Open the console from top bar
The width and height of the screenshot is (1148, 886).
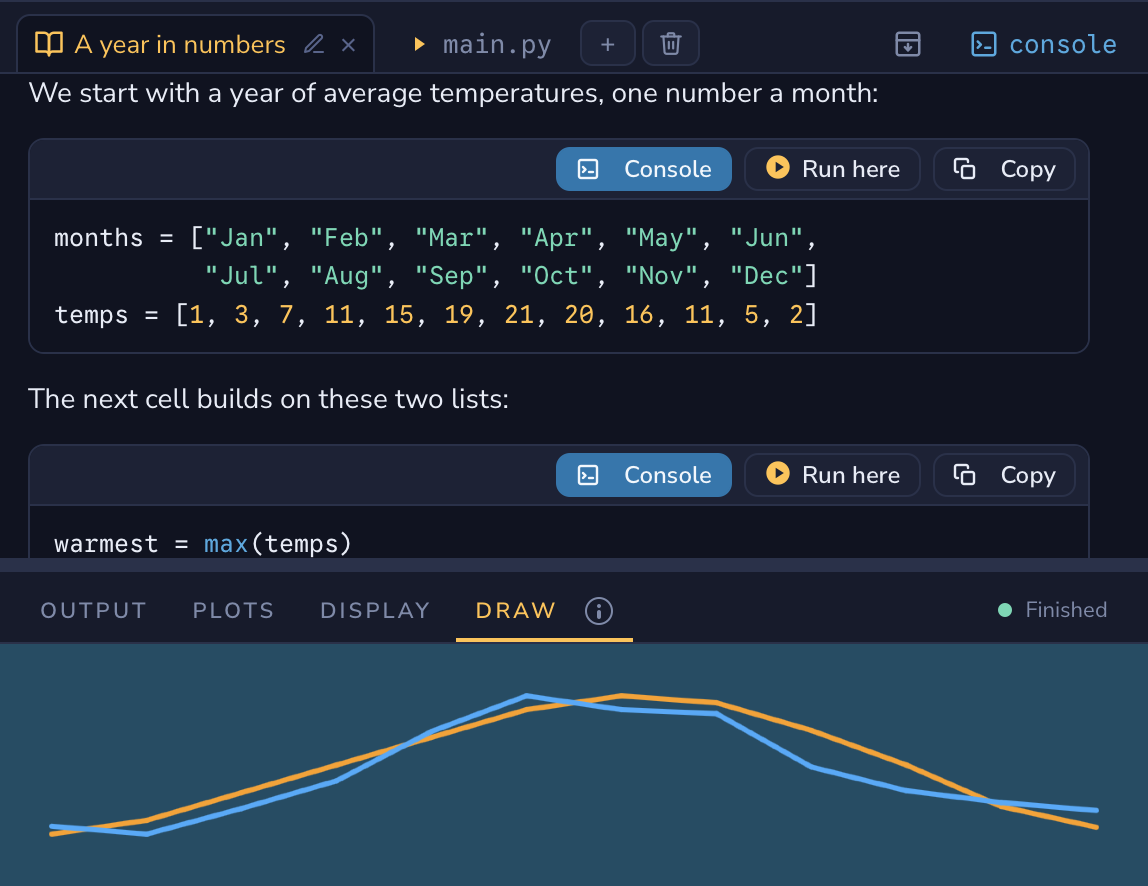[x=1043, y=45]
